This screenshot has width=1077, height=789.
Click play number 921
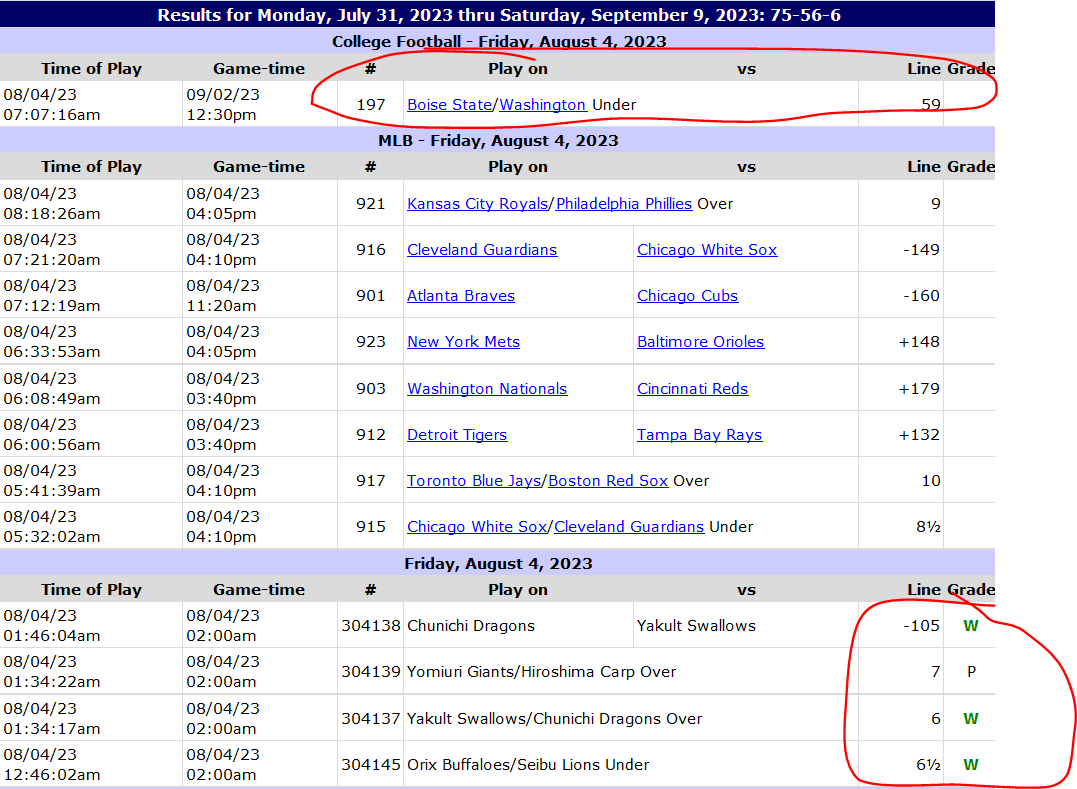tap(371, 204)
